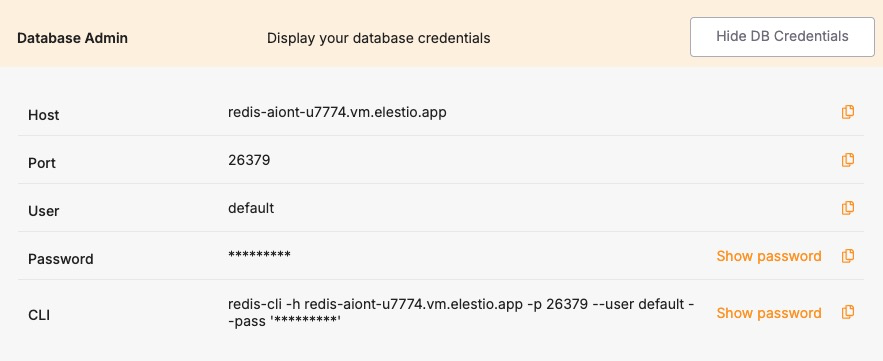
Task: Copy the Password to clipboard
Action: click(848, 256)
